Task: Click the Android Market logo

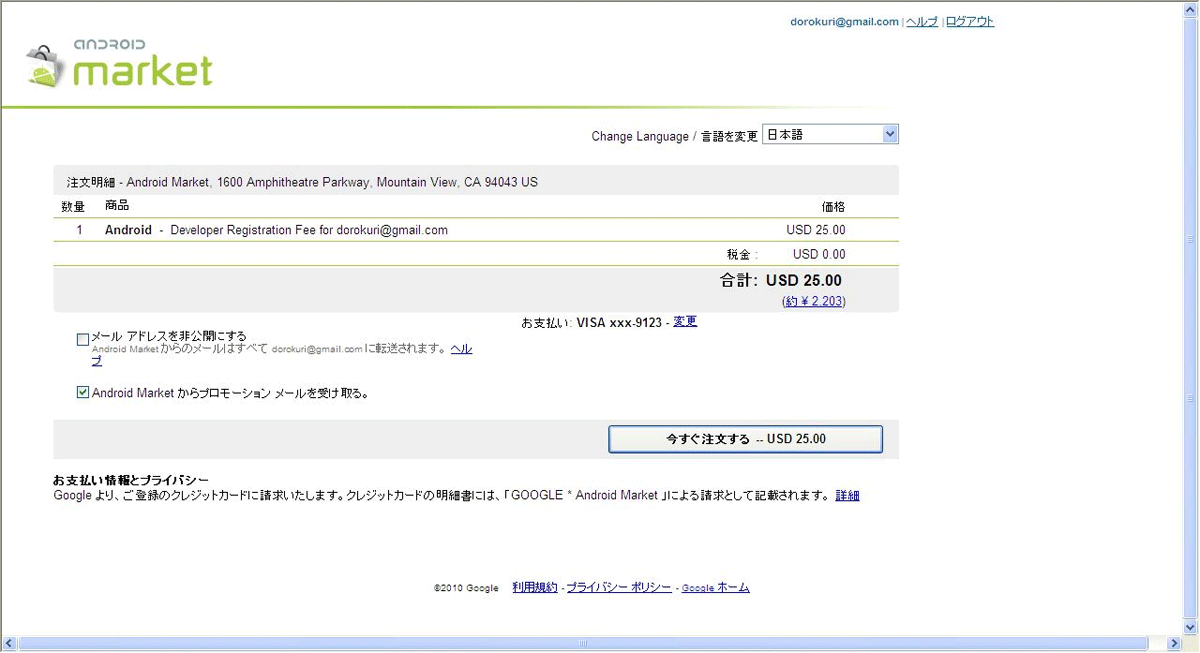Action: (x=120, y=64)
